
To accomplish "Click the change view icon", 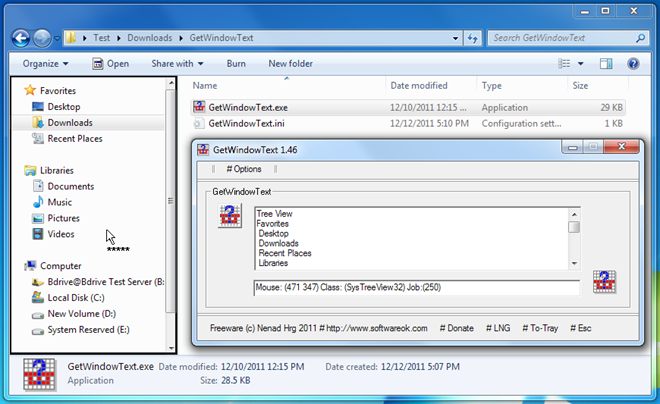I will pyautogui.click(x=564, y=64).
